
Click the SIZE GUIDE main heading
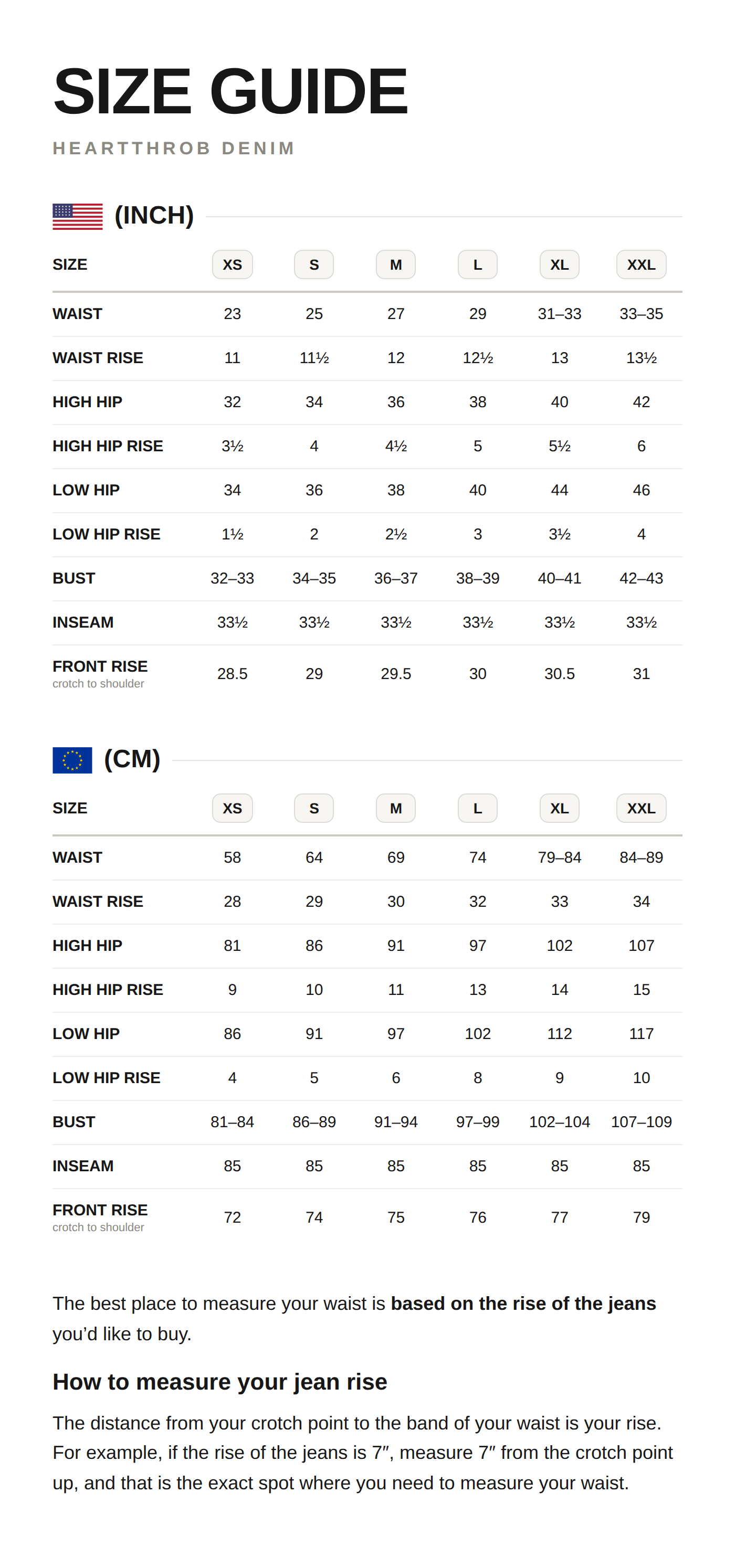pyautogui.click(x=229, y=91)
